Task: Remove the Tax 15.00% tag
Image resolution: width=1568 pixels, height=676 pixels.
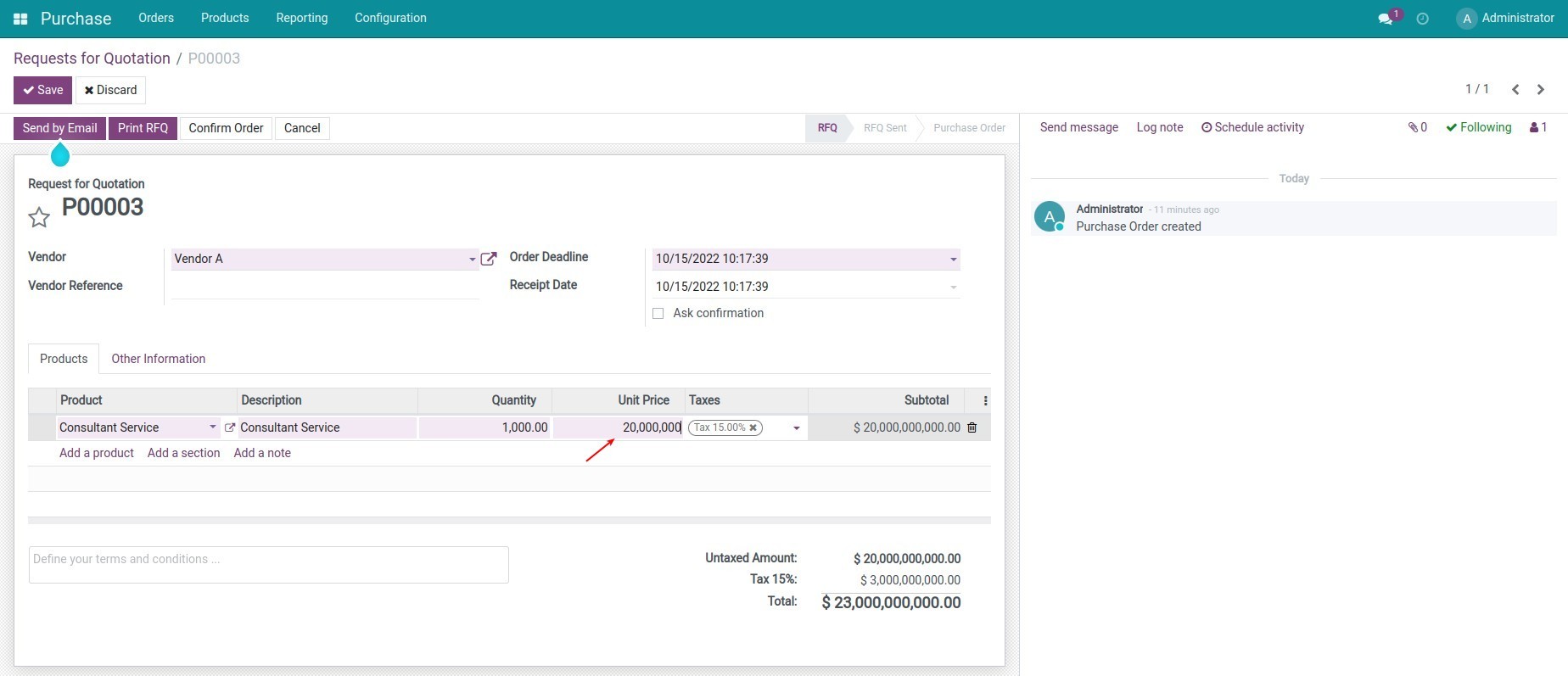Action: tap(753, 427)
